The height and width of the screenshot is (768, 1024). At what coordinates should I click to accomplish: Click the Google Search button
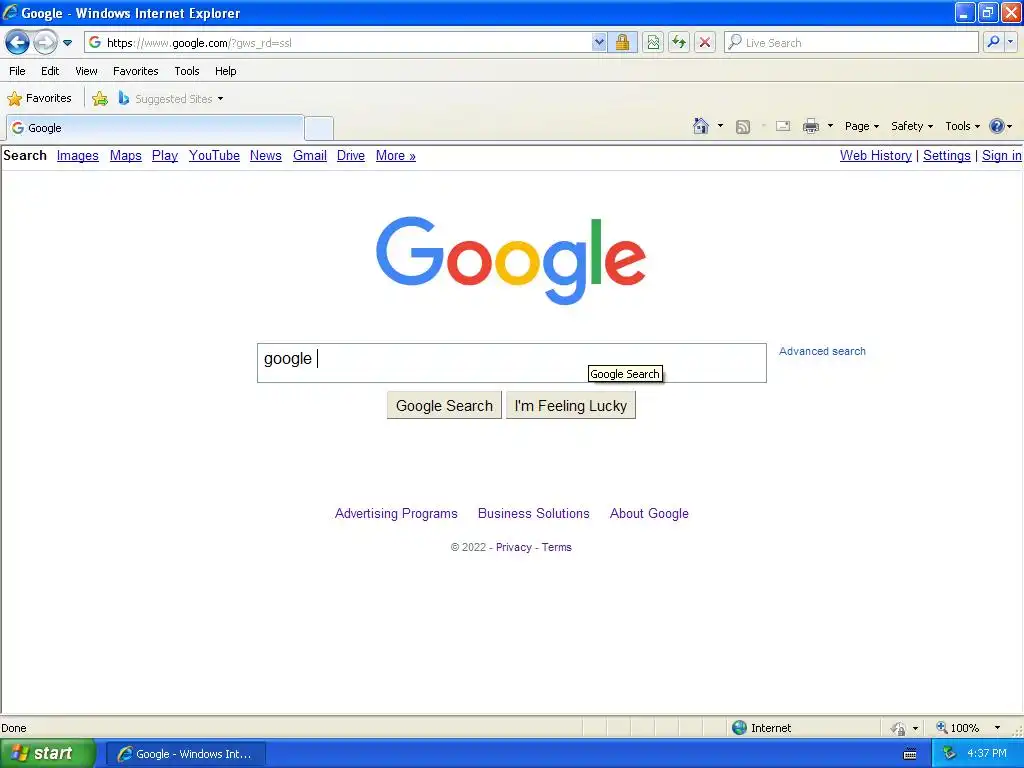[x=444, y=406]
